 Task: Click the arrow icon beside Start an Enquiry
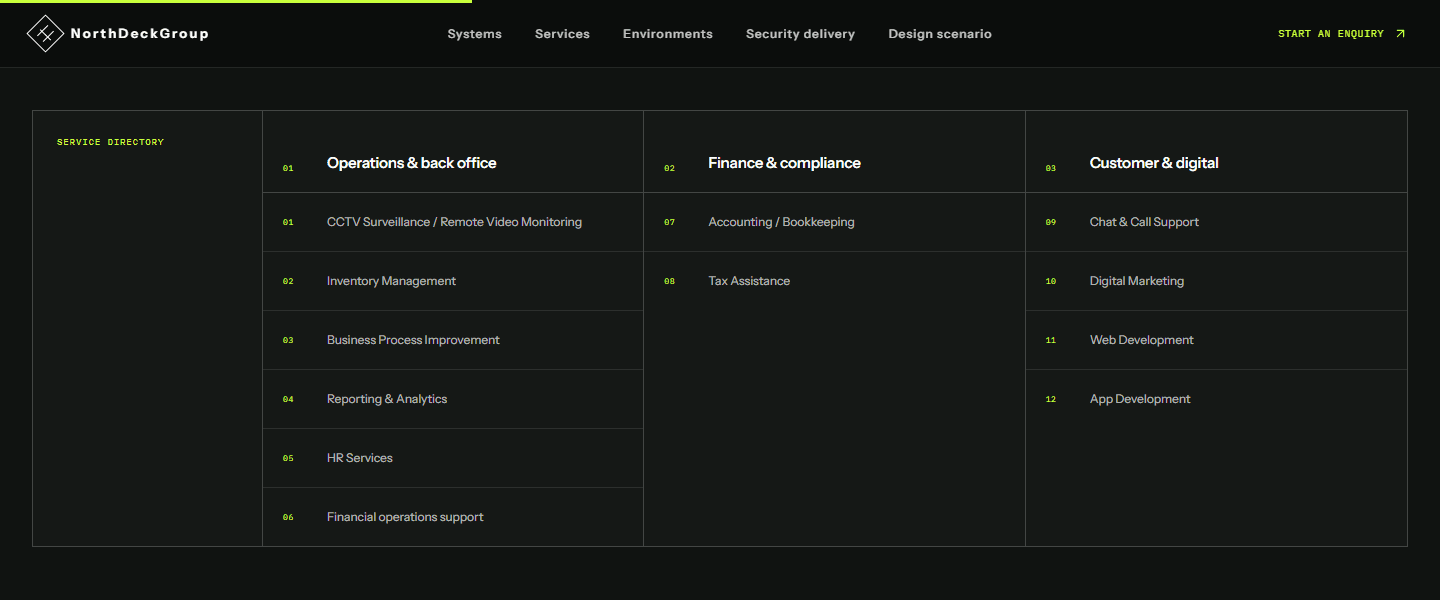point(1400,34)
